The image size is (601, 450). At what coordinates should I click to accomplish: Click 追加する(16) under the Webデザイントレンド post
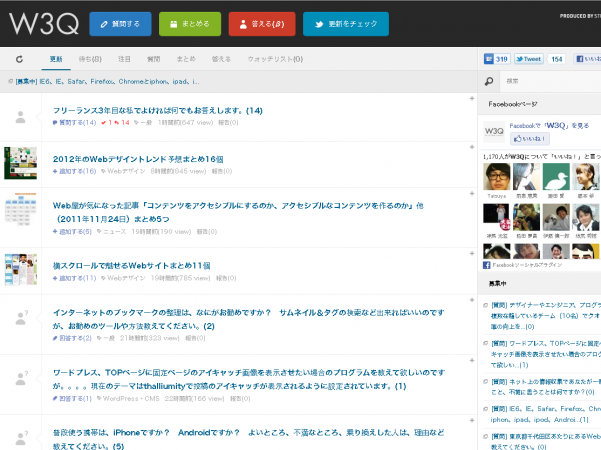(x=75, y=171)
